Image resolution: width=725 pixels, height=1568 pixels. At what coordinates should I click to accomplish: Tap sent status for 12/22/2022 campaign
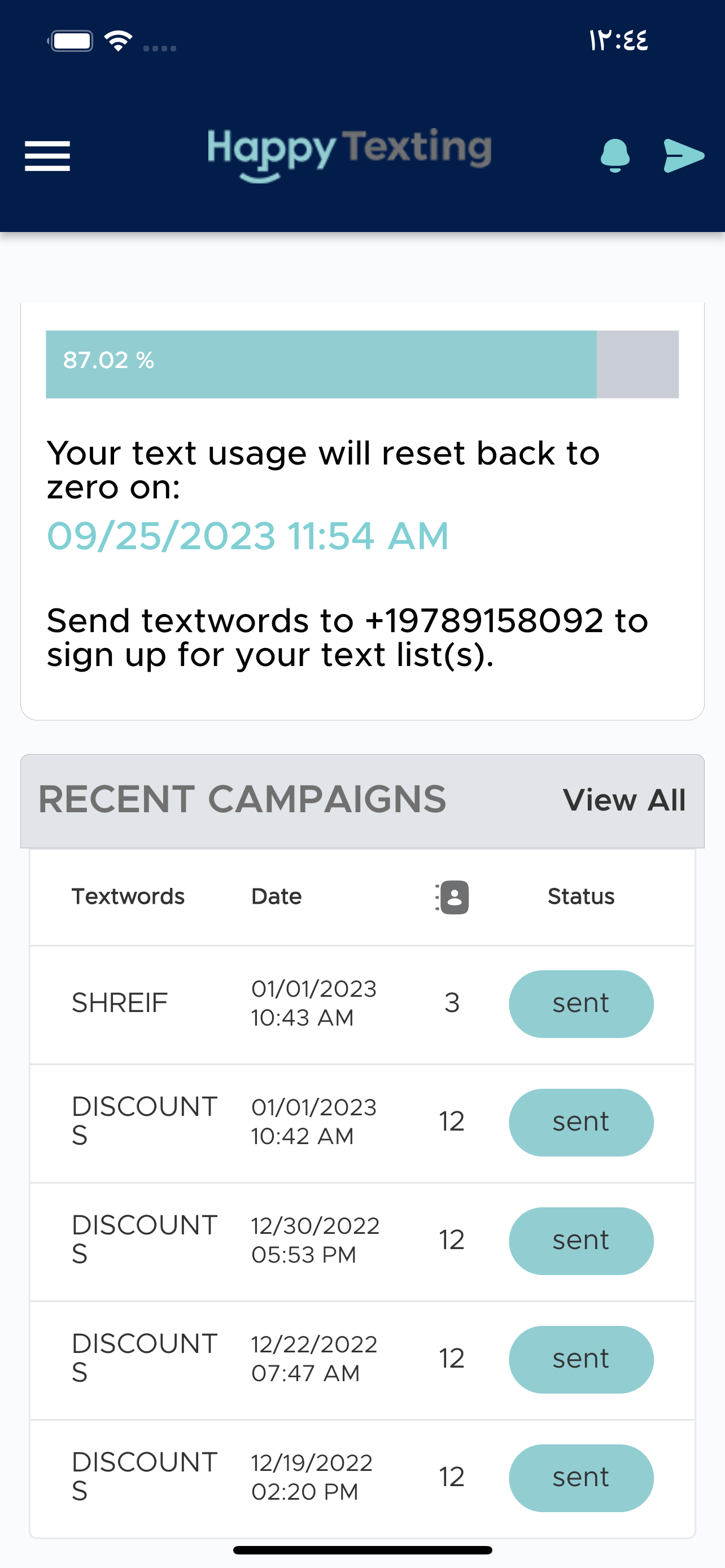(580, 1359)
